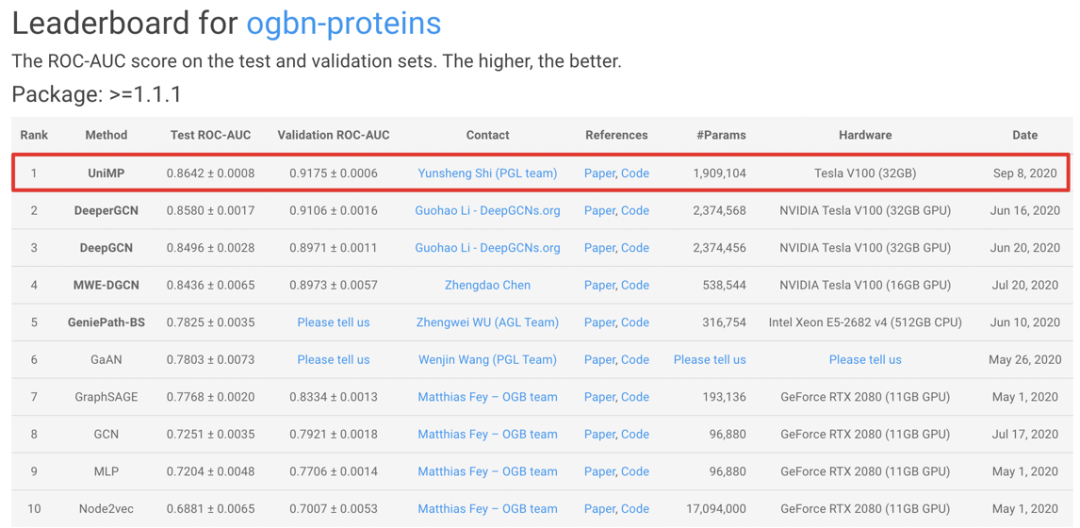Open the Code link for GraphSAGE
1080x528 pixels.
coord(635,397)
